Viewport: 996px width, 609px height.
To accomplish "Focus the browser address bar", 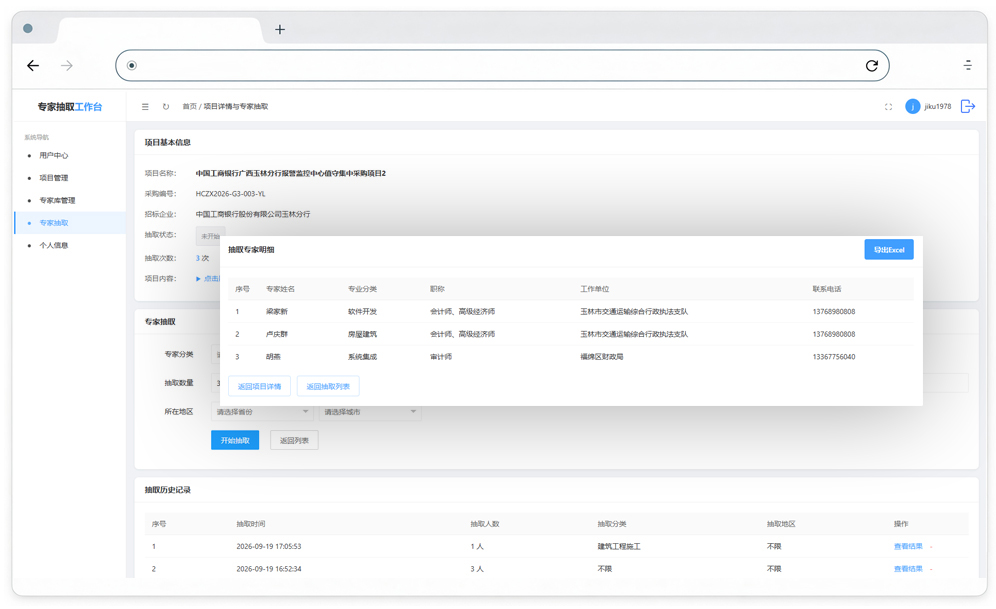I will (502, 65).
